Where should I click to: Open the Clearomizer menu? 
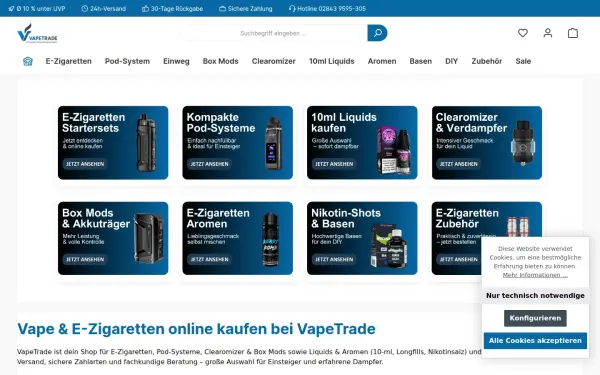[x=274, y=61]
